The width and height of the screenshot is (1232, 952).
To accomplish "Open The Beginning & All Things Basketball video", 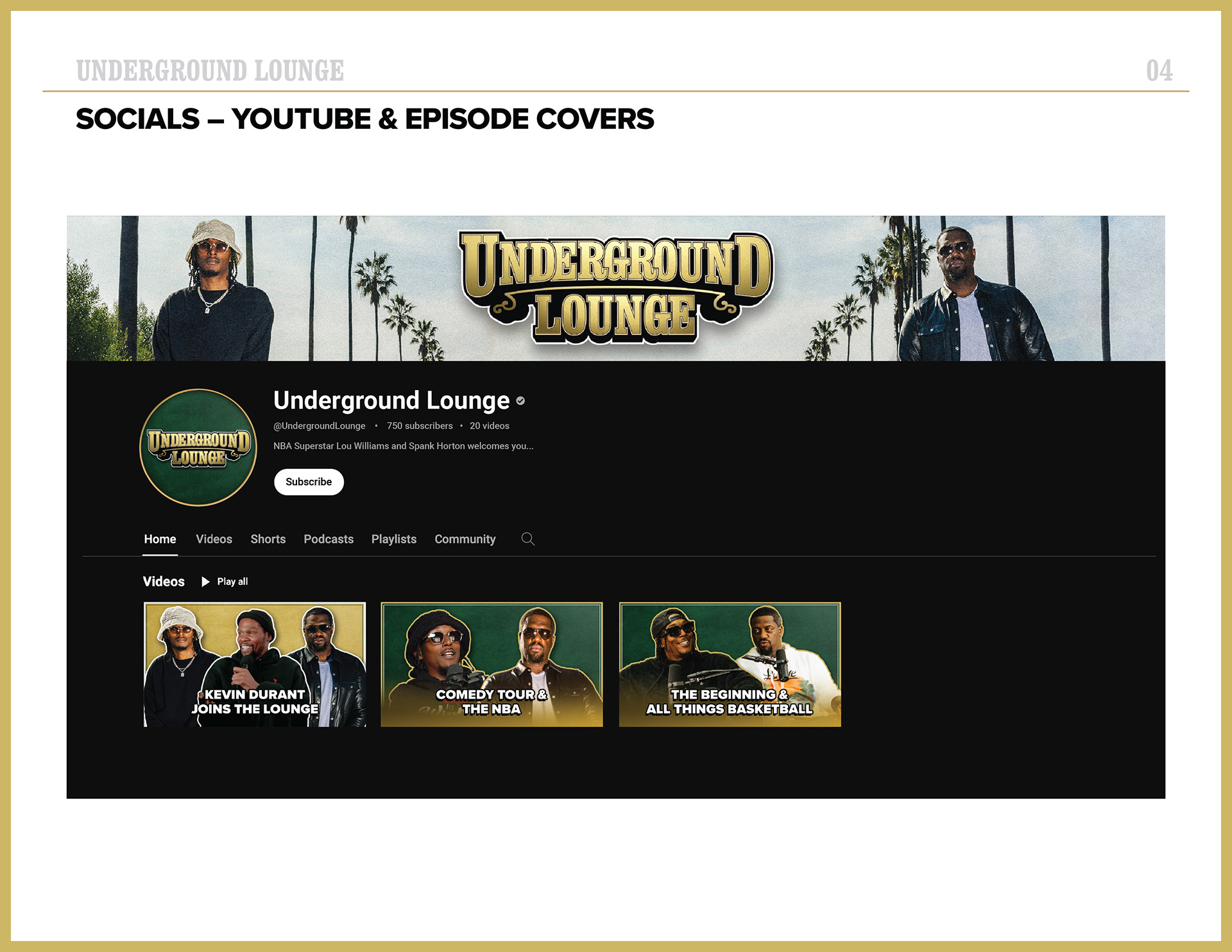I will tap(730, 665).
